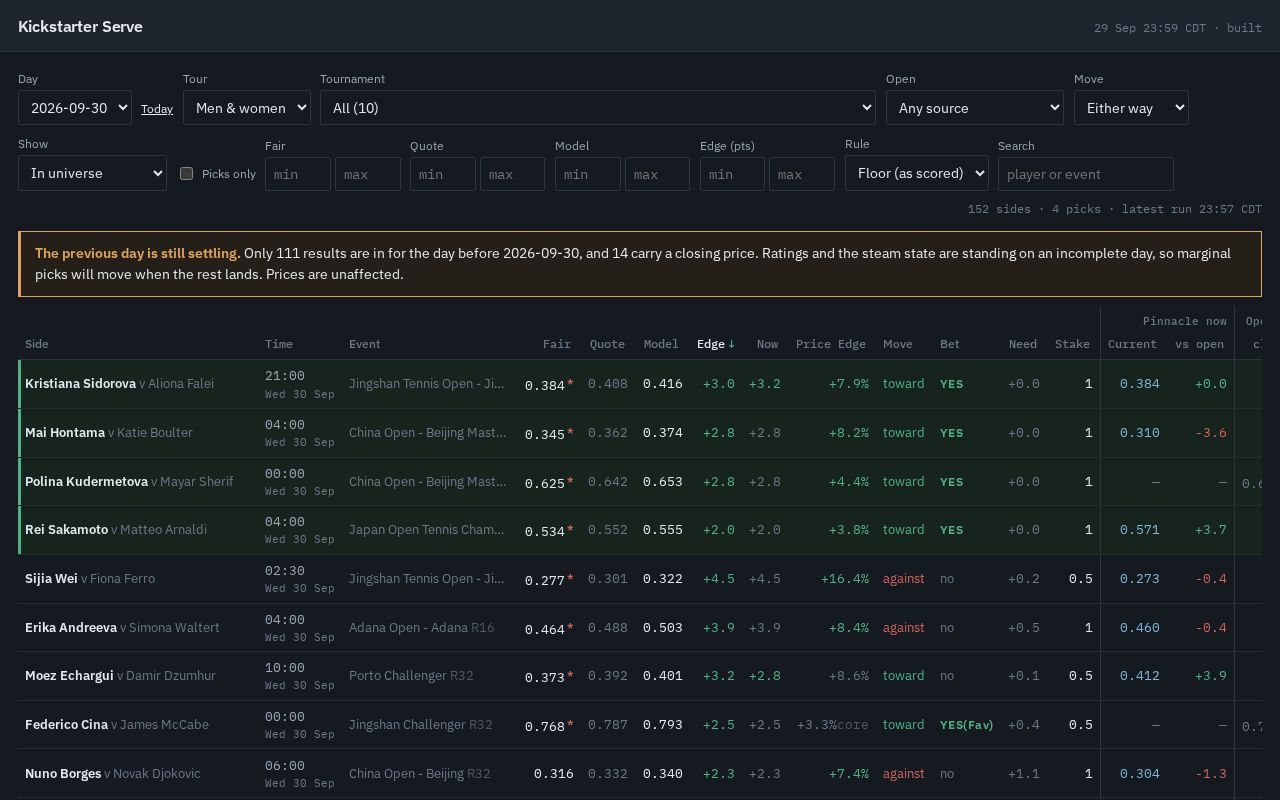This screenshot has width=1280, height=800.
Task: Sort the table by Side column
Action: coord(37,344)
